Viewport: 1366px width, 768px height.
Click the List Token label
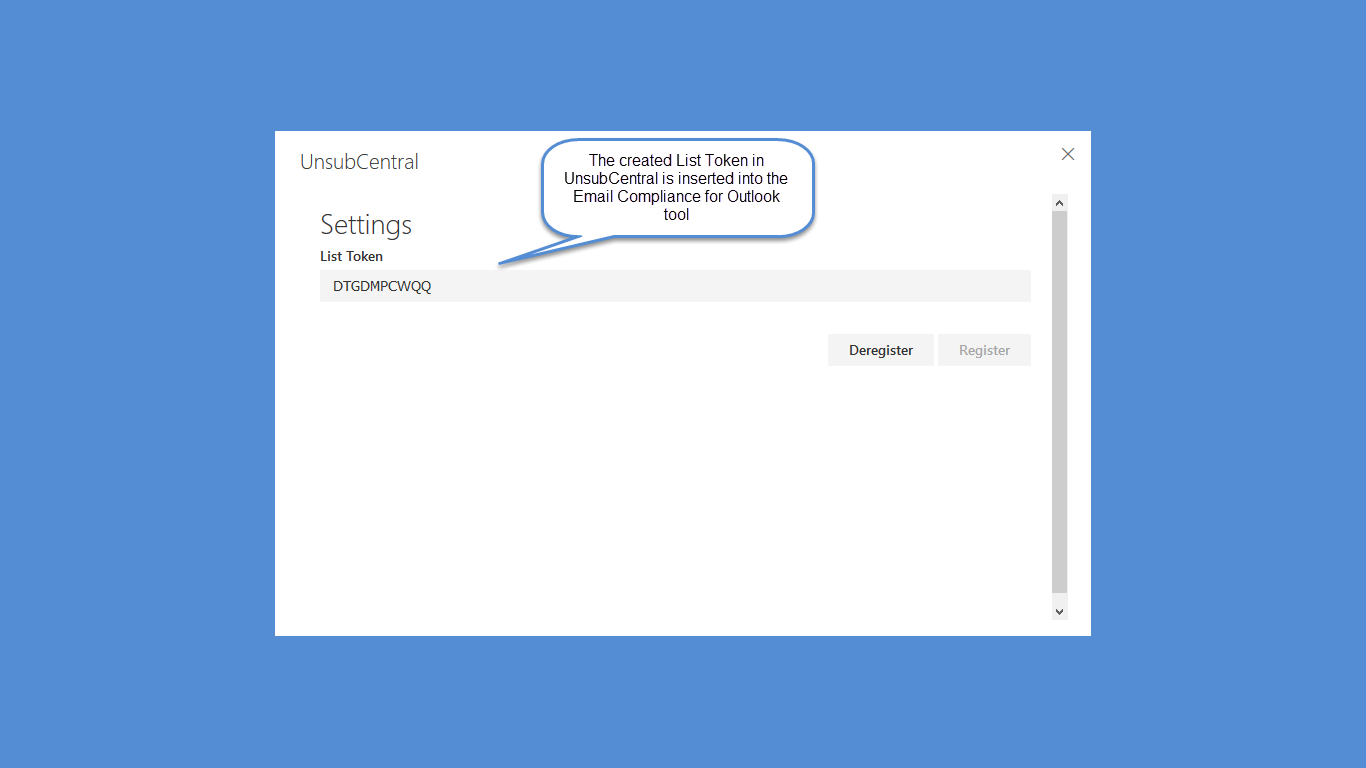(351, 256)
